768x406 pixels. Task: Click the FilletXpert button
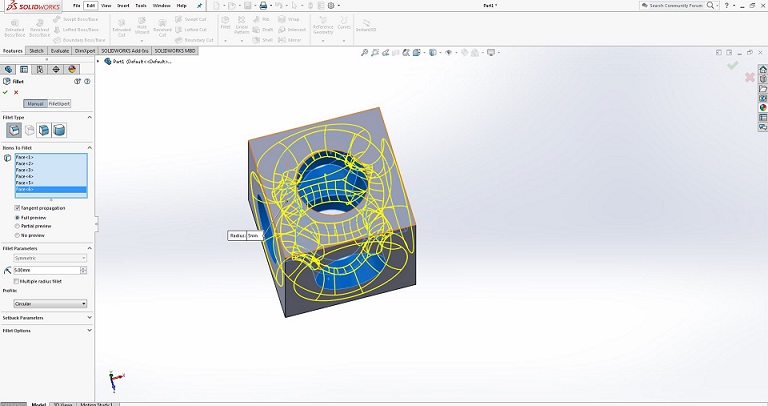tap(59, 104)
